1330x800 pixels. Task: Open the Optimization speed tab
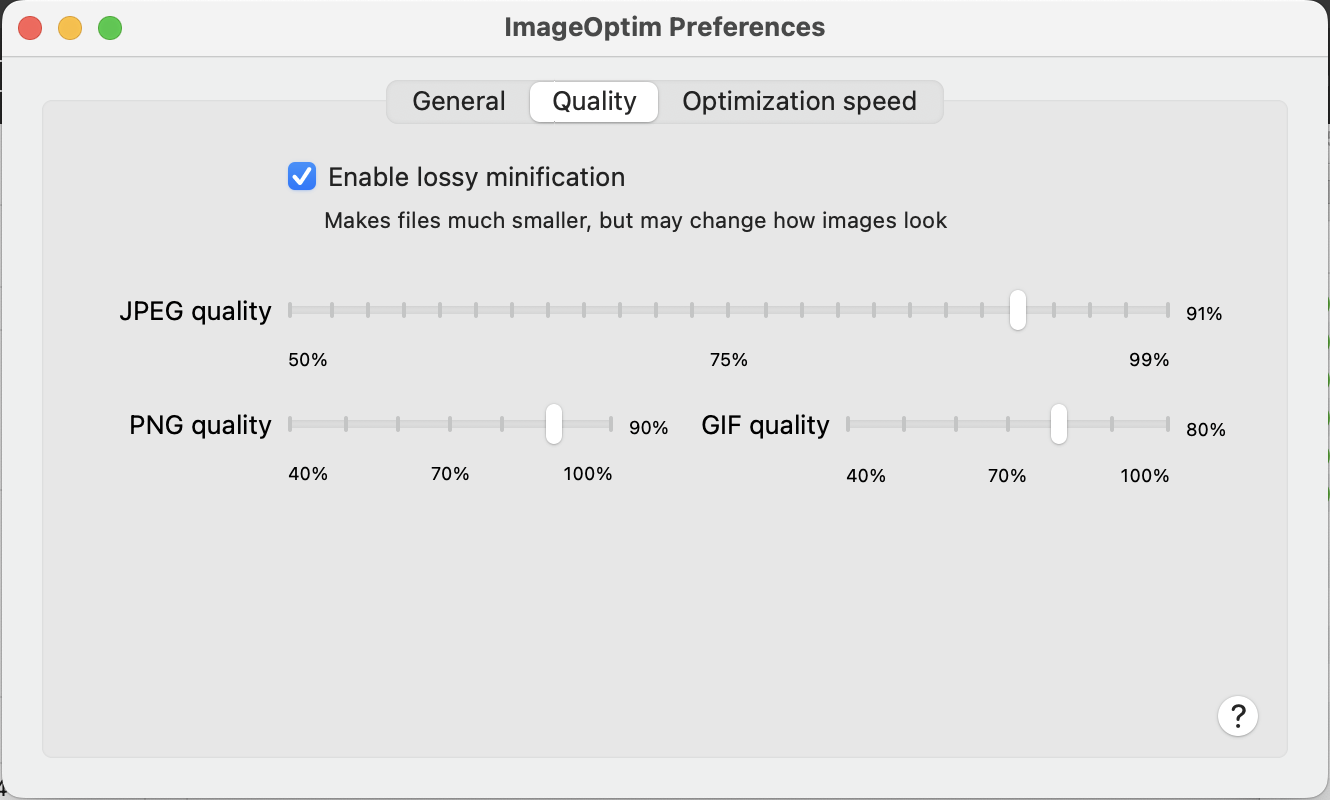799,102
